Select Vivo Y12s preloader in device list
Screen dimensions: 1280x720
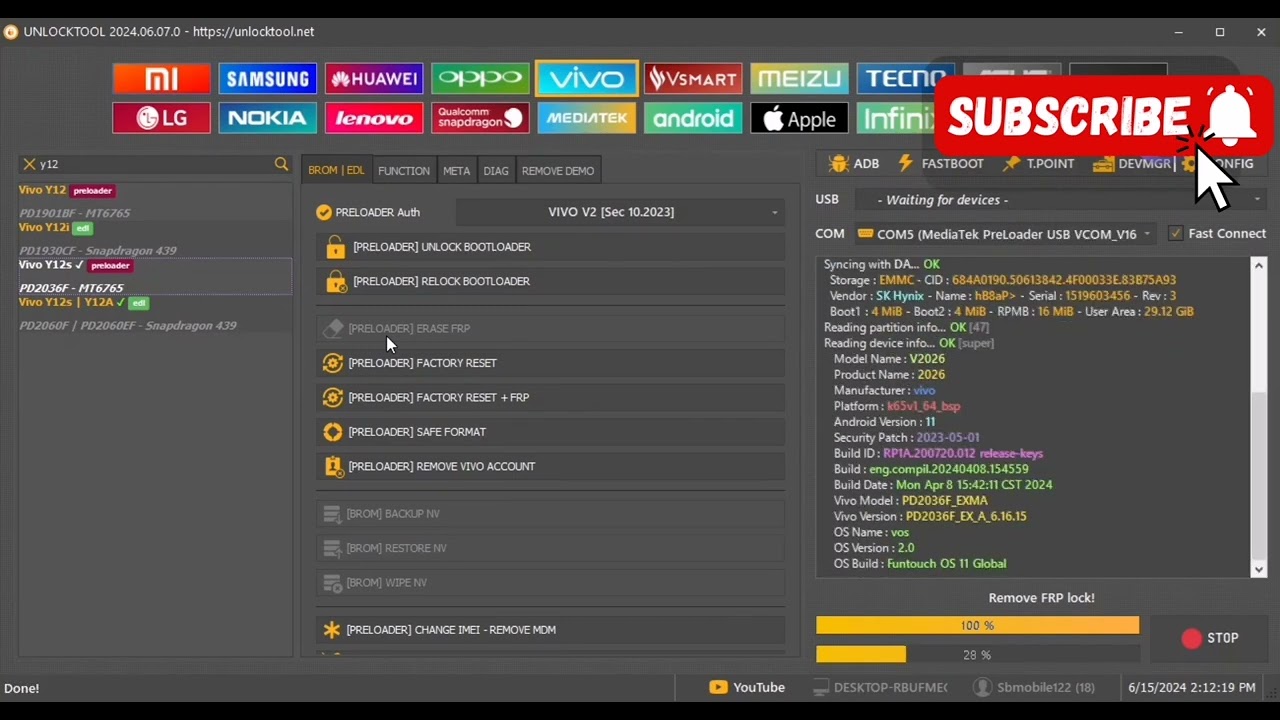[75, 266]
